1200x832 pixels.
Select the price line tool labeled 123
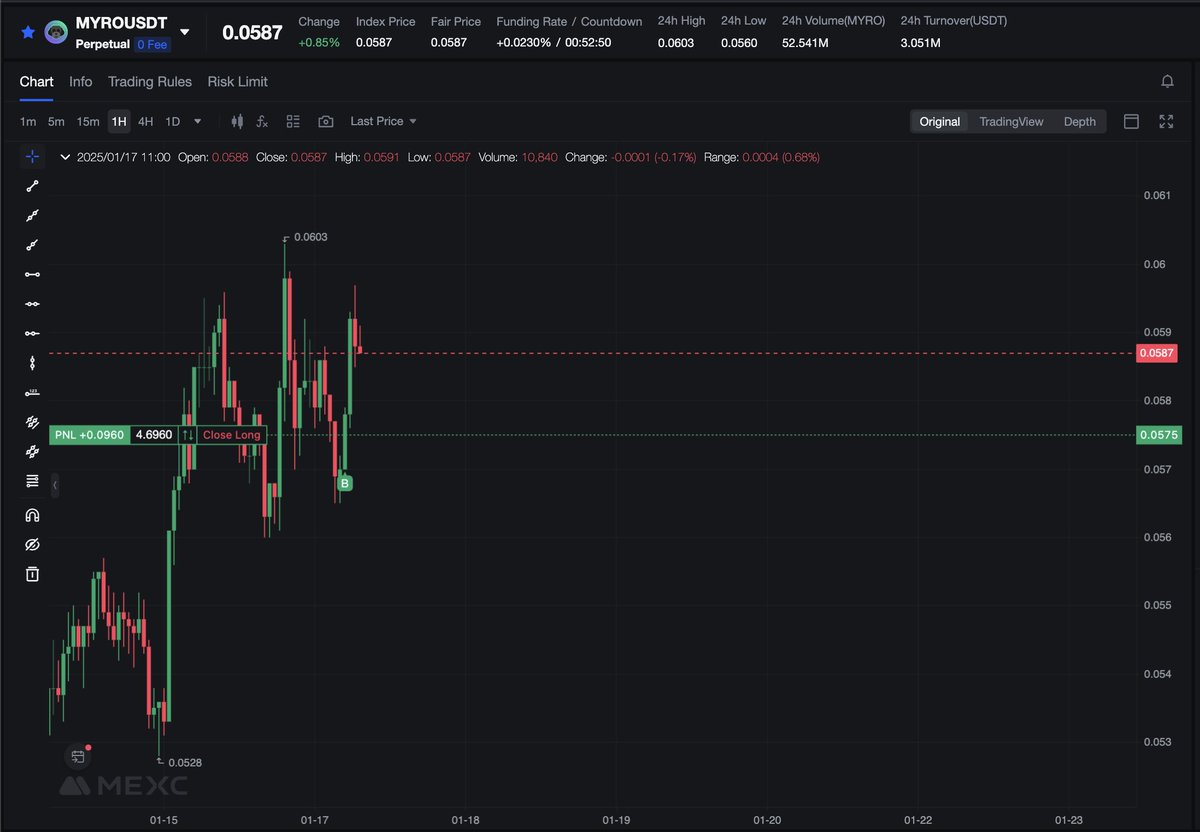(x=32, y=393)
